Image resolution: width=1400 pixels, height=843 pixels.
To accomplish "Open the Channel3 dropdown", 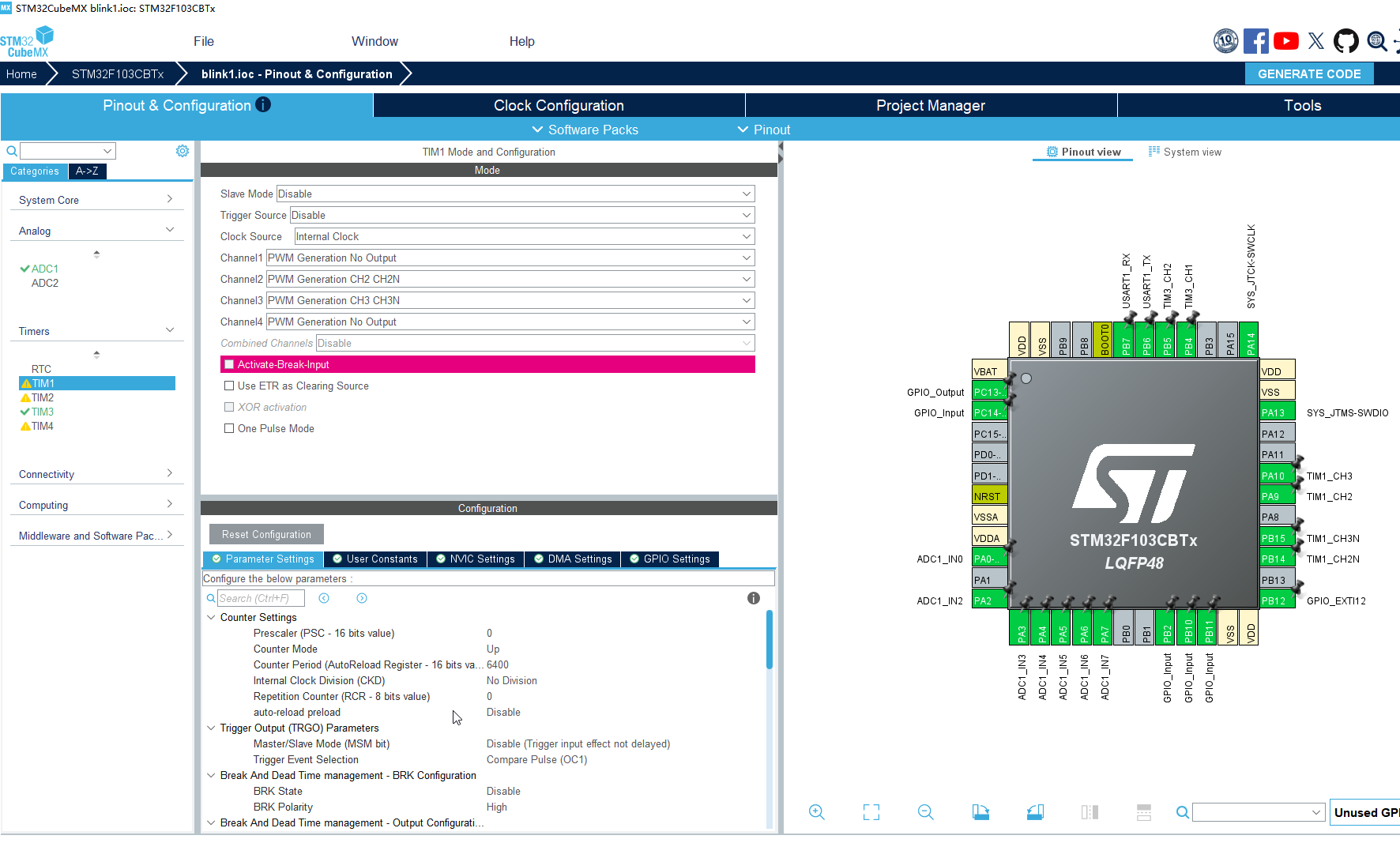I will 510,300.
